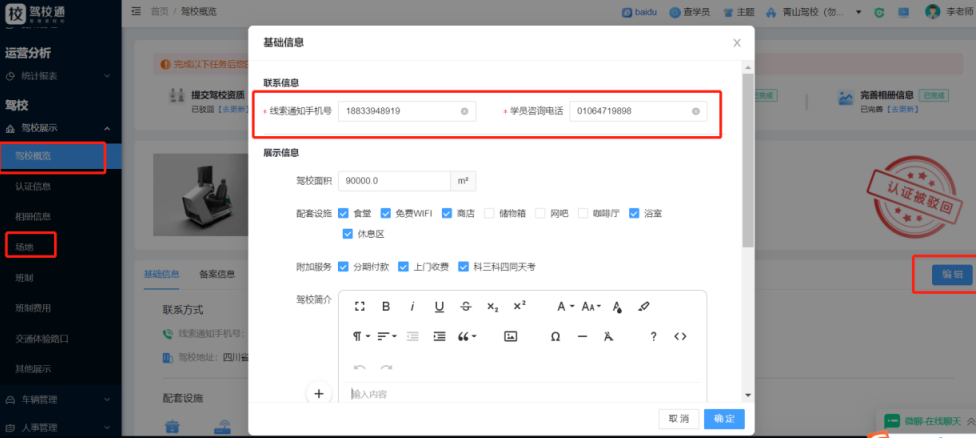Switch editor to code view
The image size is (976, 438).
click(680, 336)
